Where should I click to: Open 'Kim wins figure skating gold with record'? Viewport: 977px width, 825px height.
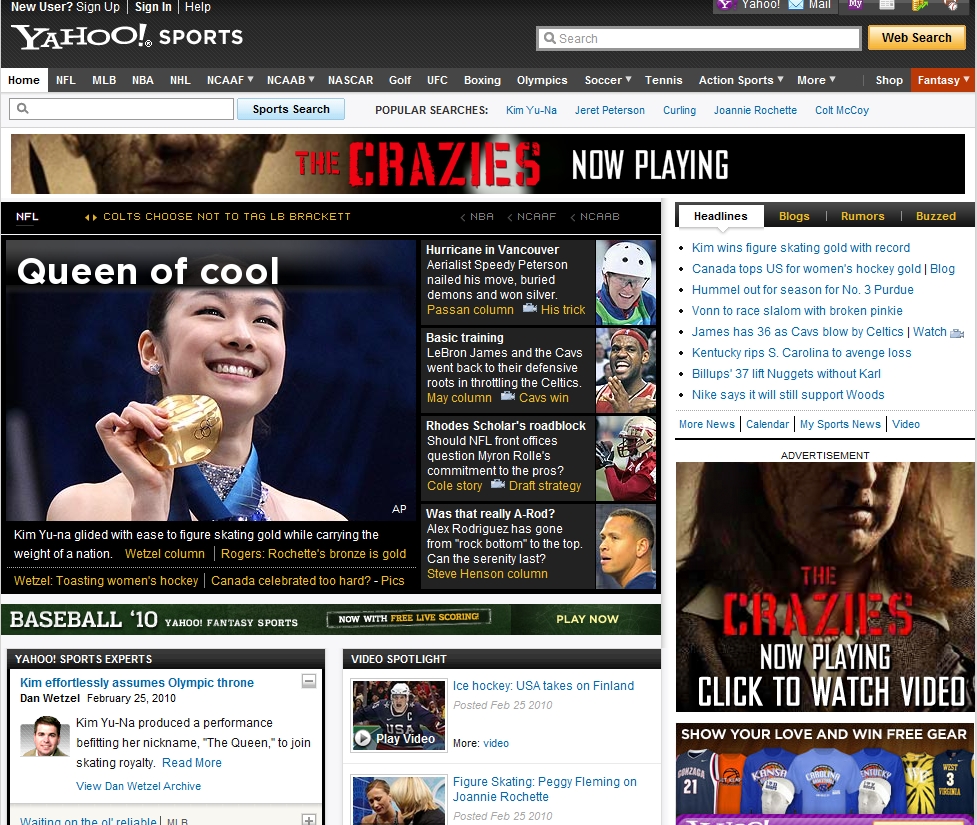(x=801, y=248)
